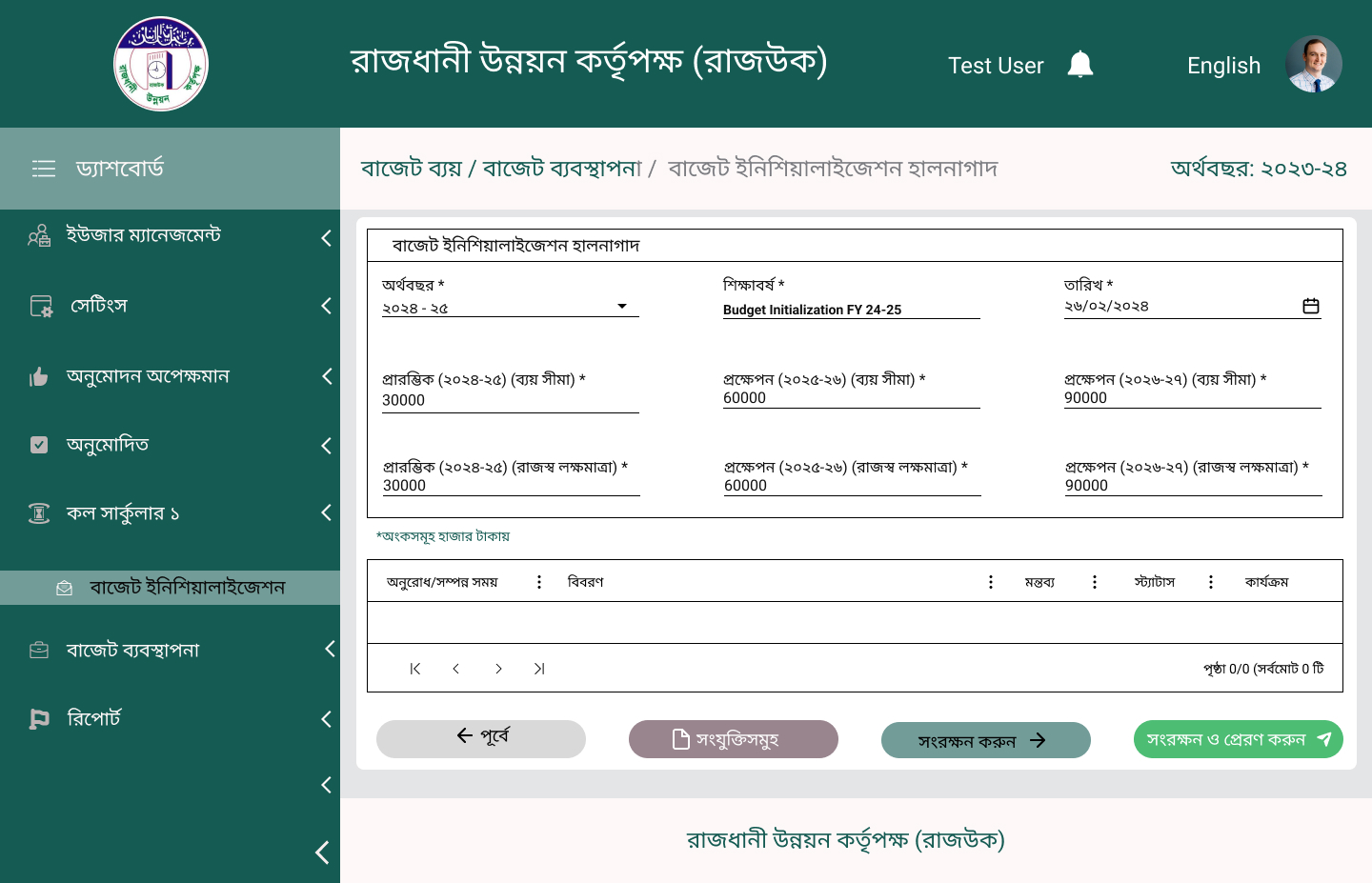Switch language to English

[x=1223, y=66]
